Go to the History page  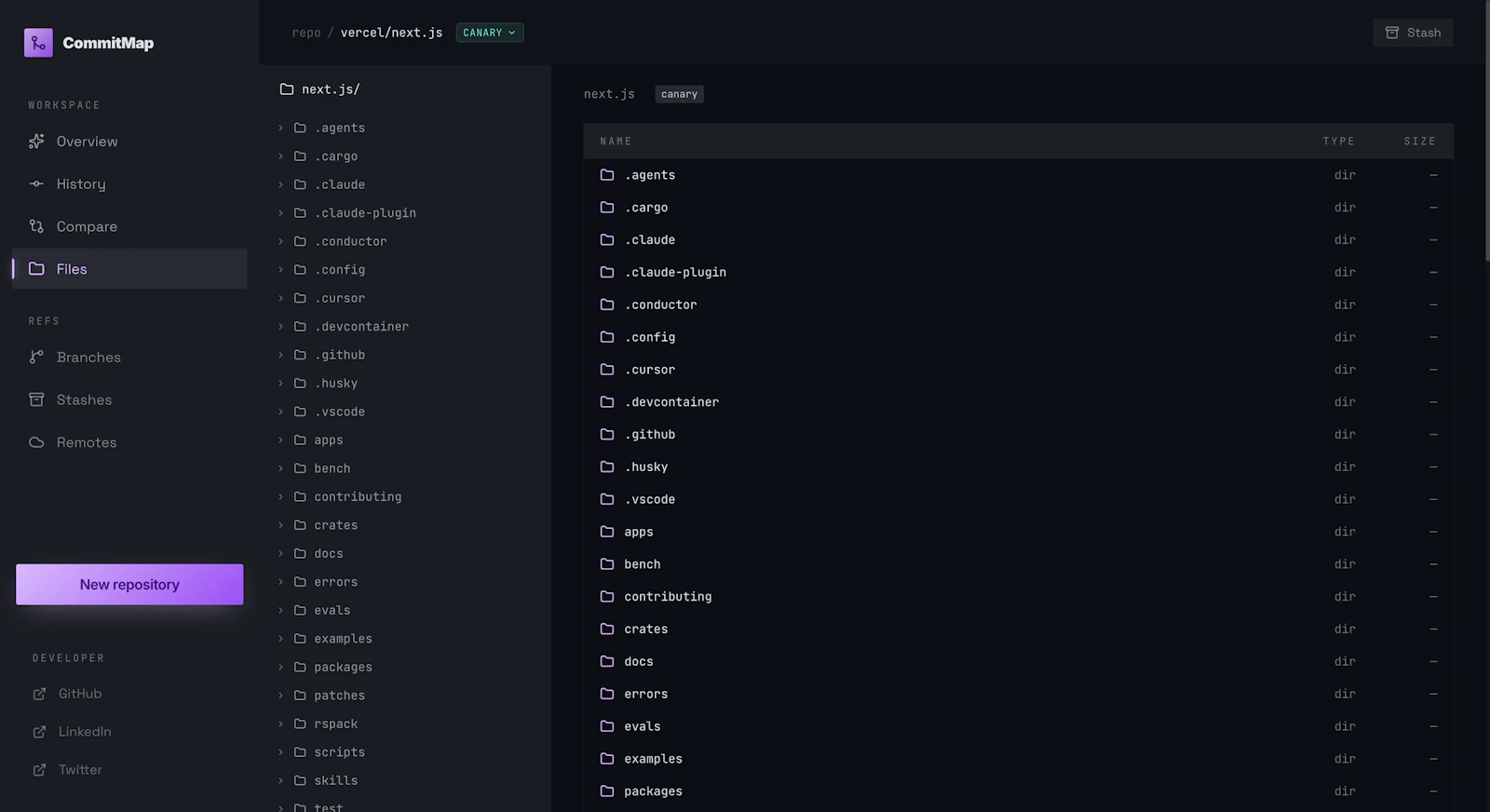click(x=129, y=184)
